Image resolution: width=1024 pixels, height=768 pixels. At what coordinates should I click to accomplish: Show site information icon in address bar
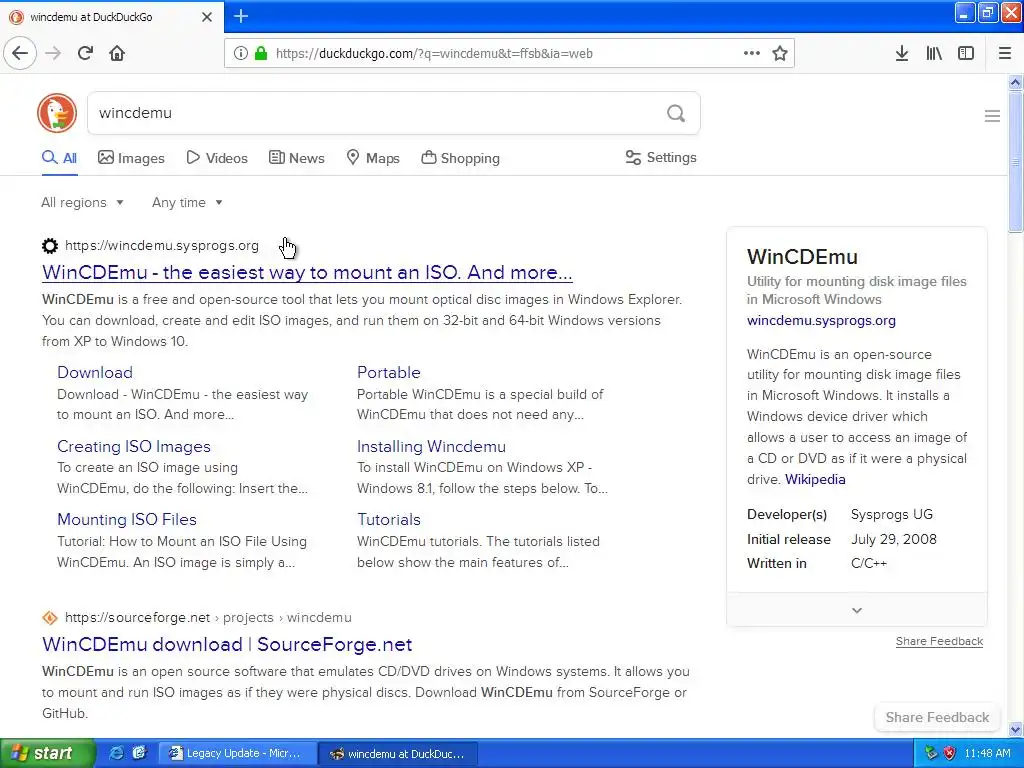[x=240, y=54]
